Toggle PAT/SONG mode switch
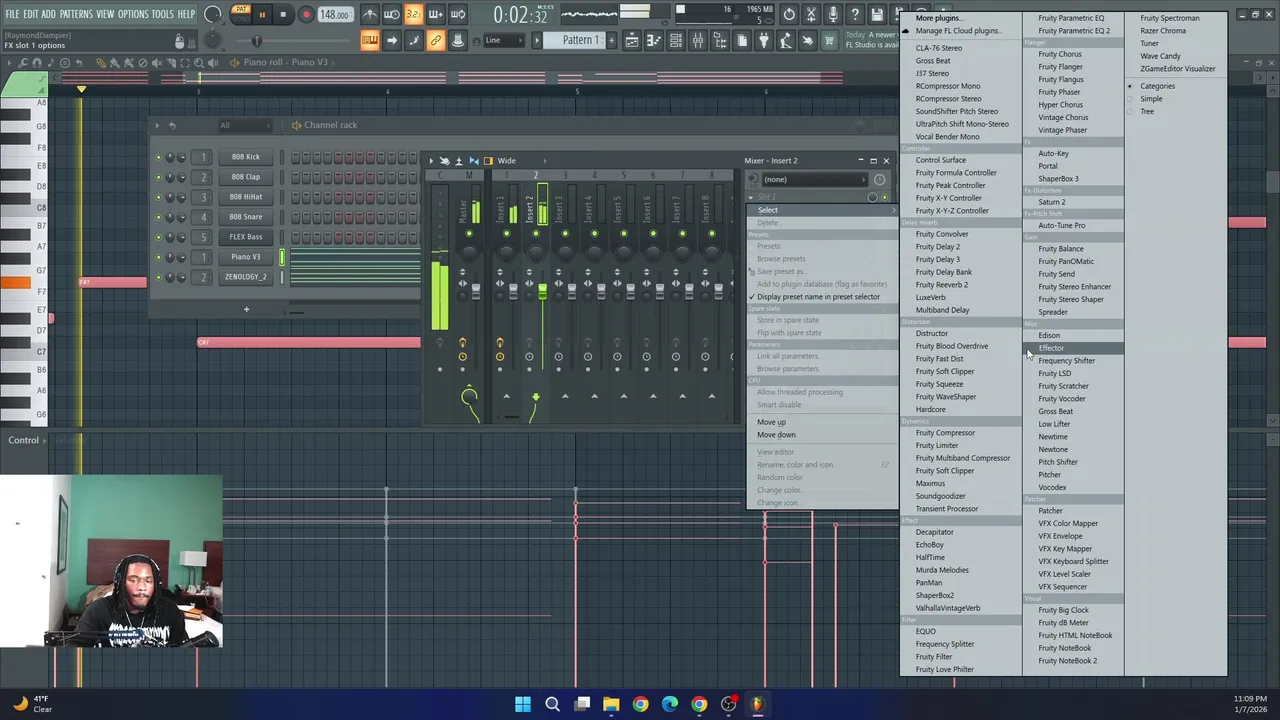Image resolution: width=1280 pixels, height=720 pixels. [x=241, y=14]
